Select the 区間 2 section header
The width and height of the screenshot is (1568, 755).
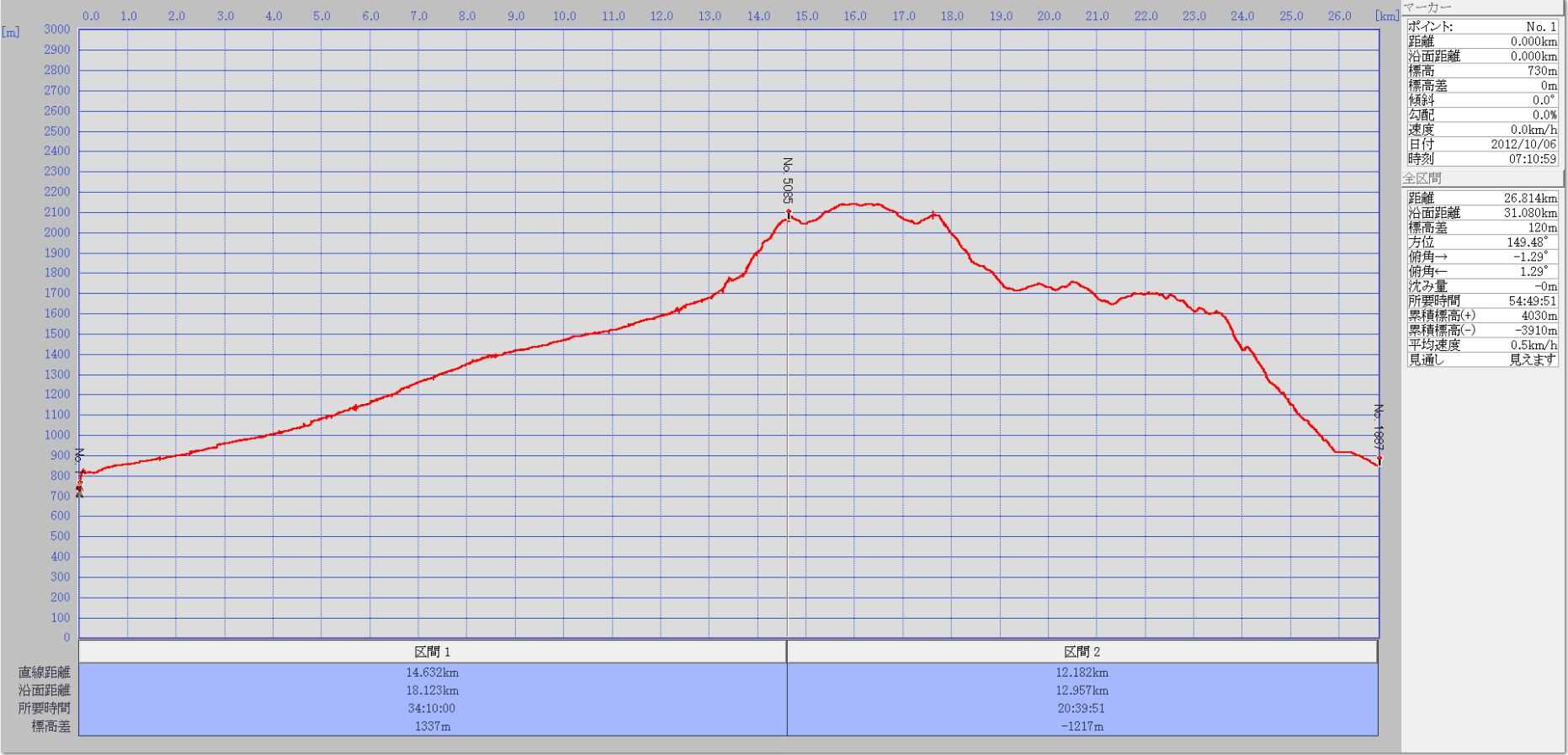pos(1082,651)
